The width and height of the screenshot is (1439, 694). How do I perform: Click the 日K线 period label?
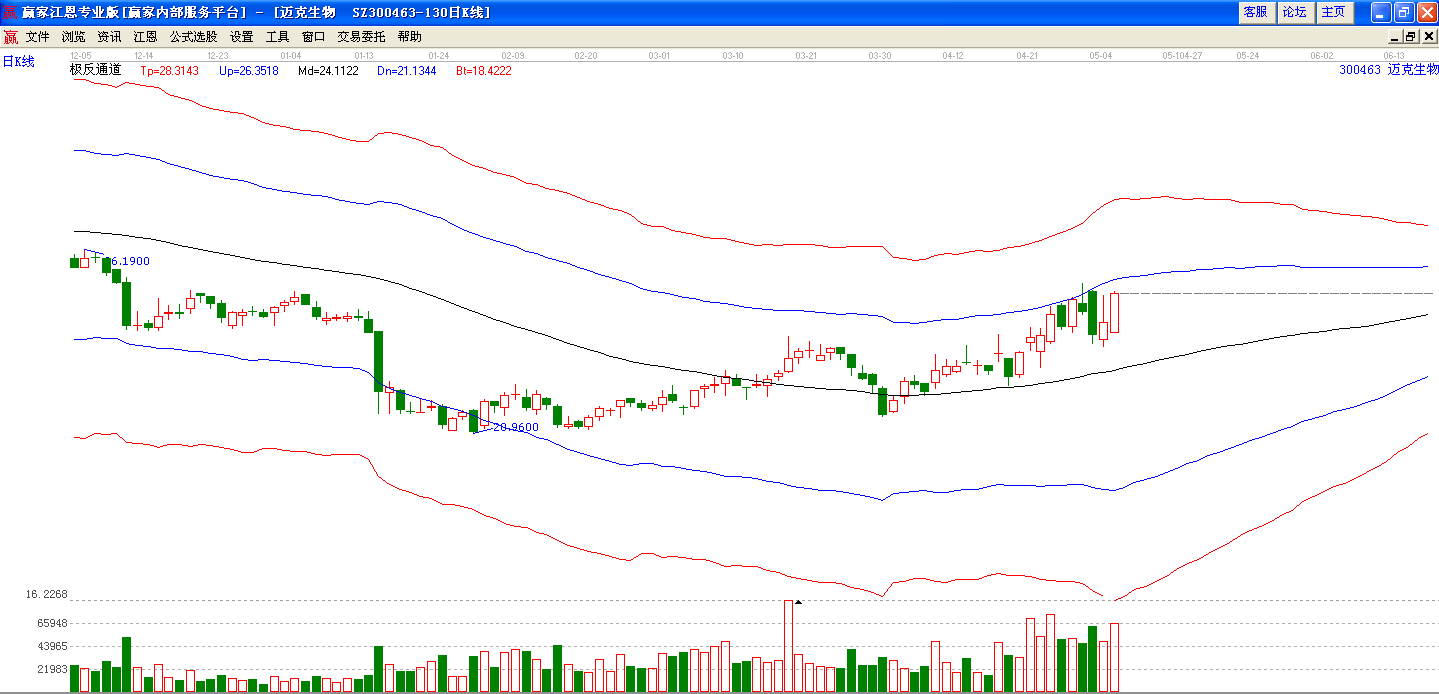tap(18, 62)
